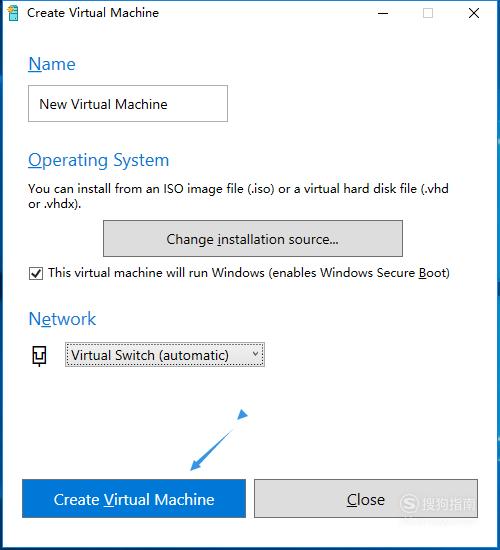Expand the Virtual Switch network dropdown
Screen dimensions: 500x550
[x=165, y=355]
